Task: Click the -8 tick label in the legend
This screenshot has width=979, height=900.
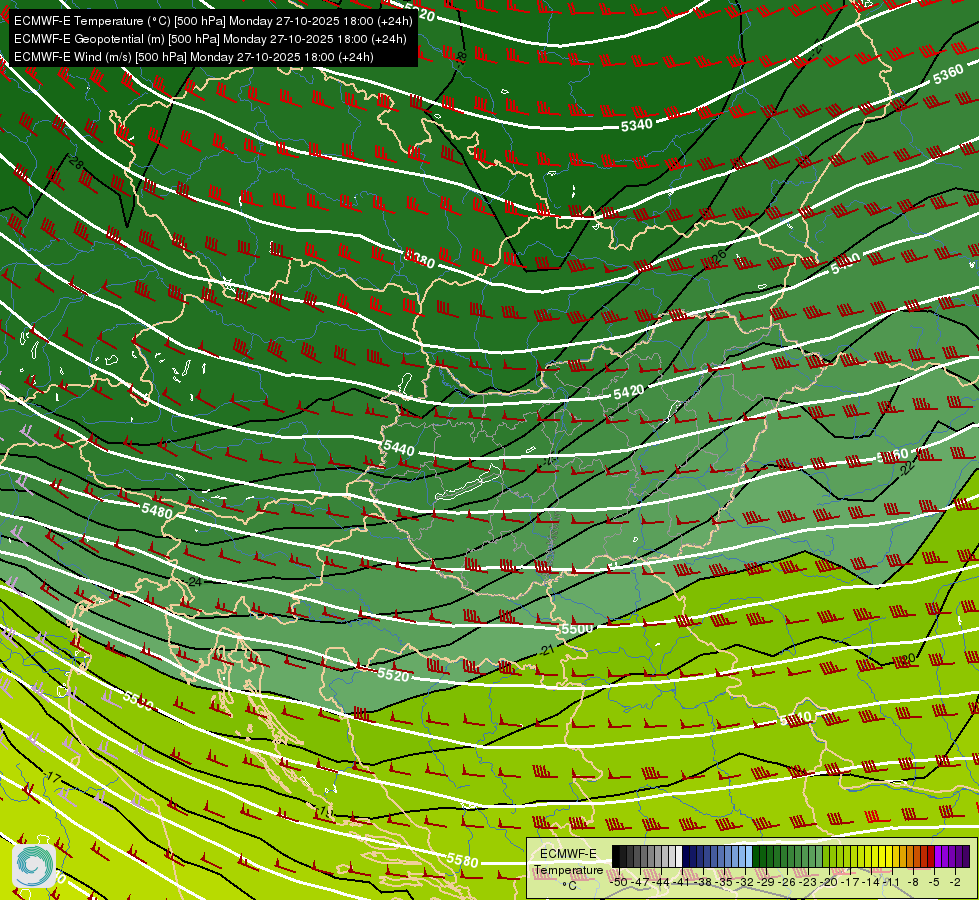Action: point(913,882)
